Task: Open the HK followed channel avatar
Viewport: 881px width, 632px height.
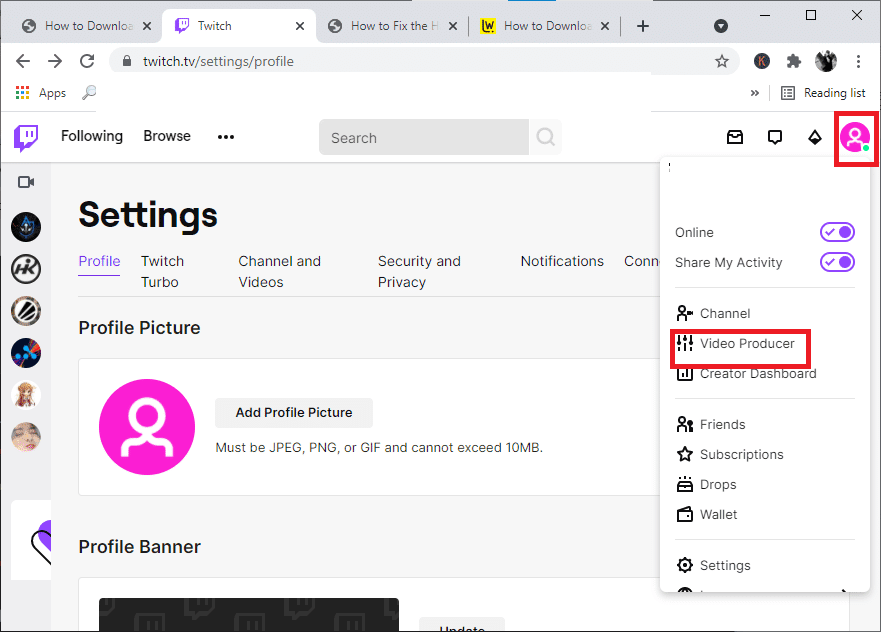Action: click(26, 269)
